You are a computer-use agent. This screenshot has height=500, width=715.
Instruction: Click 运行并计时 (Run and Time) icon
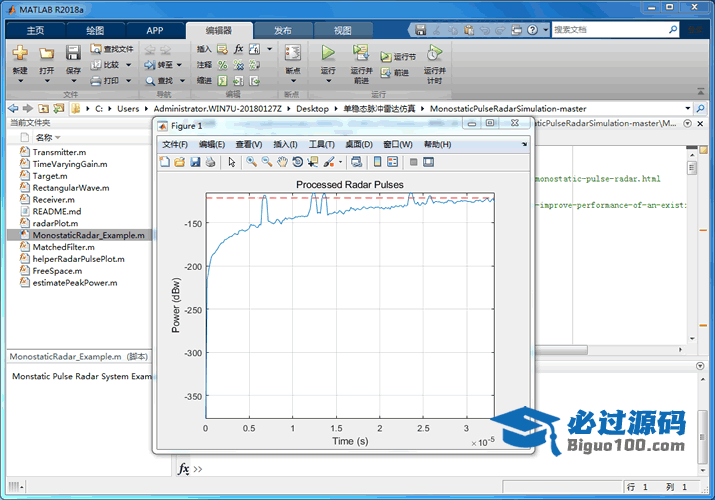coord(434,53)
